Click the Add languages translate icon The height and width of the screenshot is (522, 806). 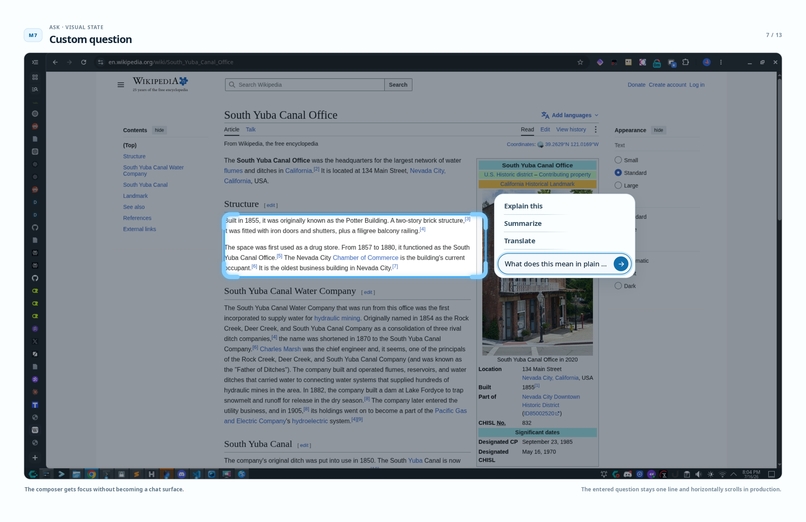tap(545, 115)
